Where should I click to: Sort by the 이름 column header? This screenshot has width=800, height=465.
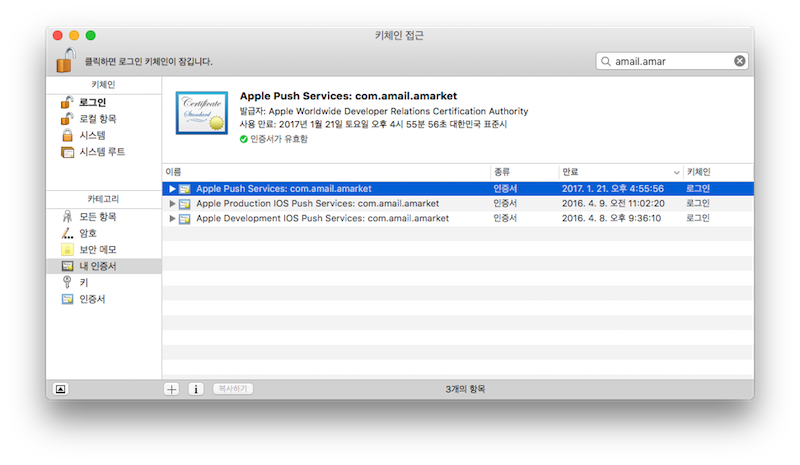click(x=327, y=172)
